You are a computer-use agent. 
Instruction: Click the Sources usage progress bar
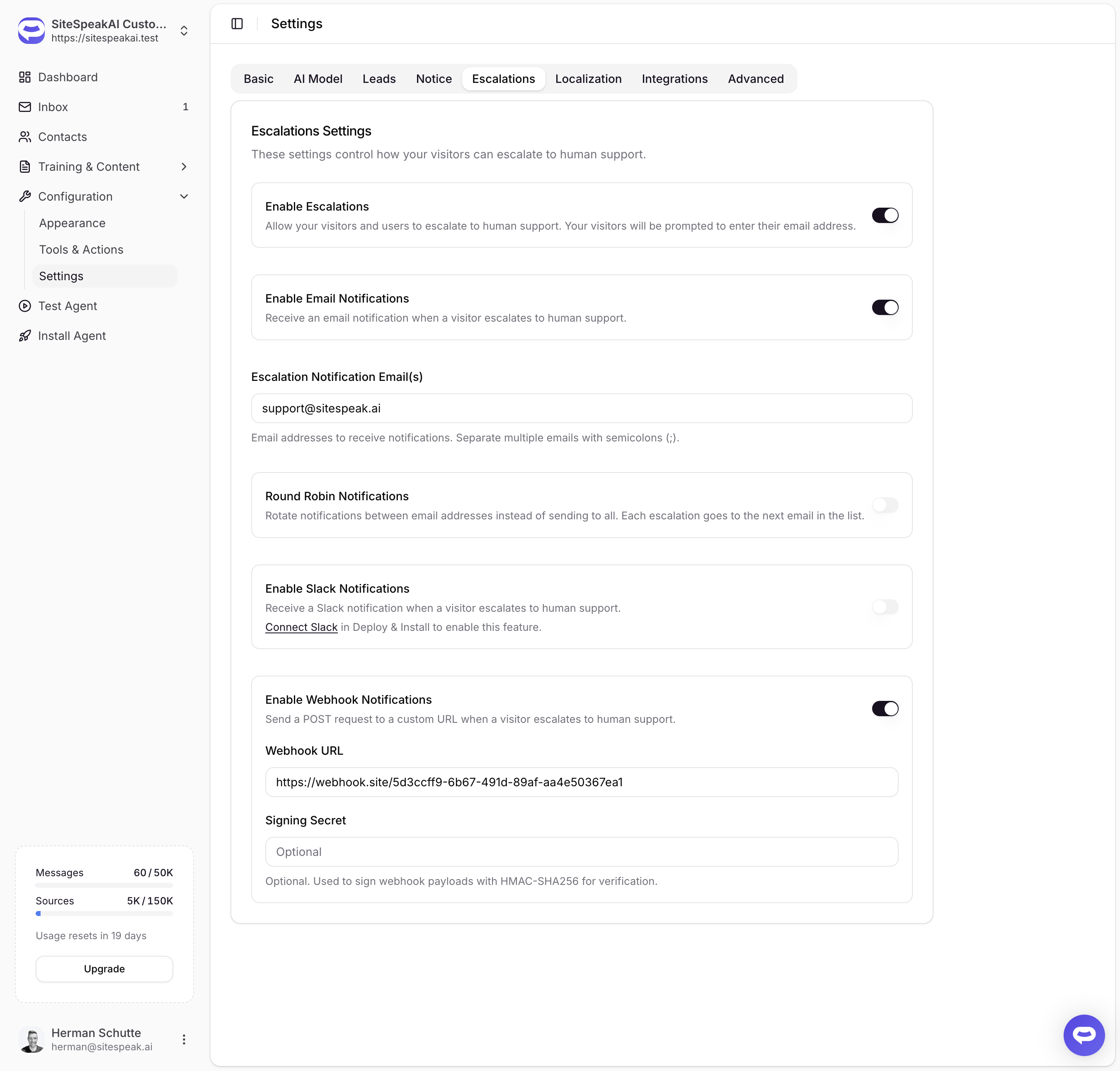104,913
